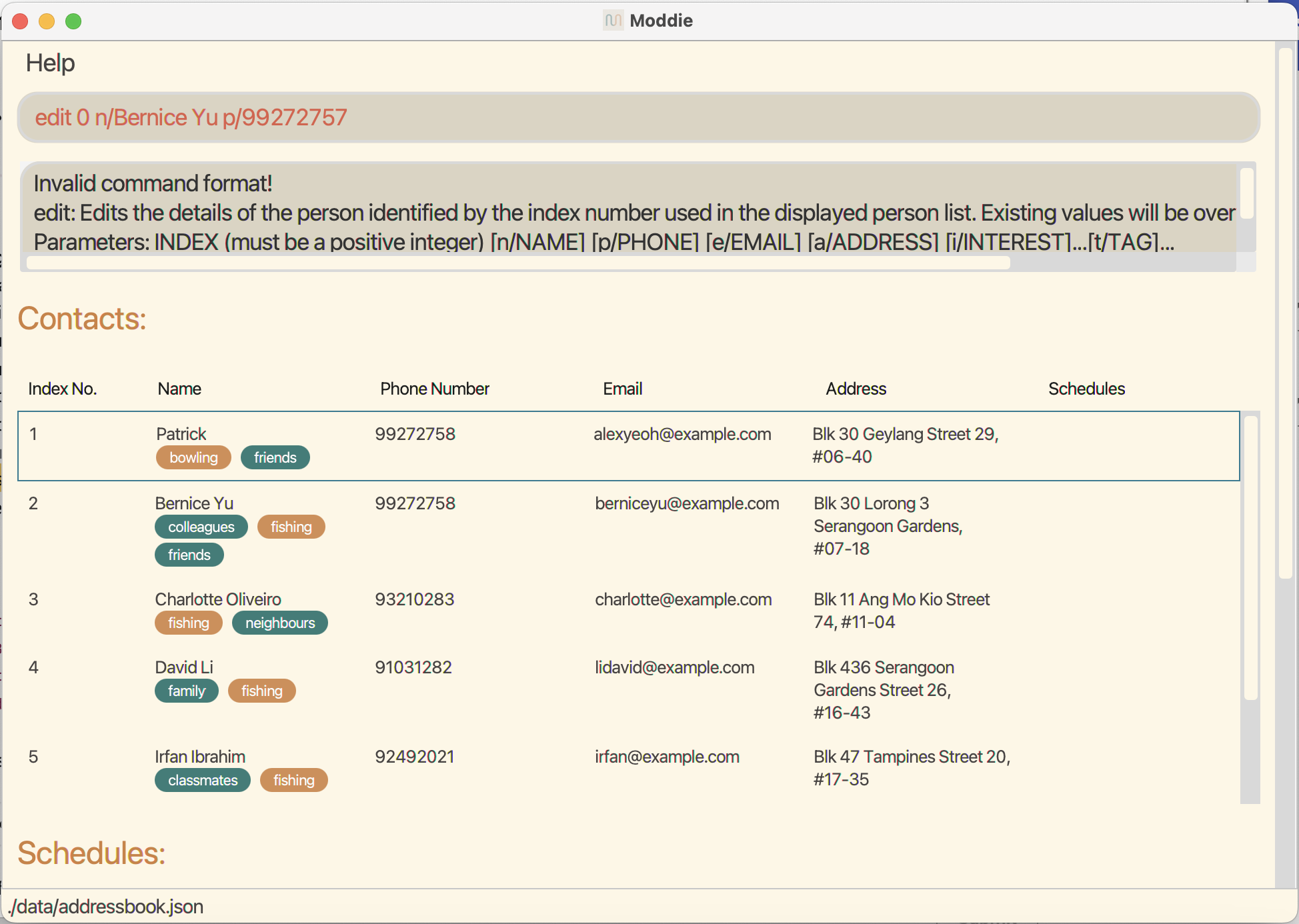
Task: Click Patrick's friends tag
Action: (x=275, y=458)
